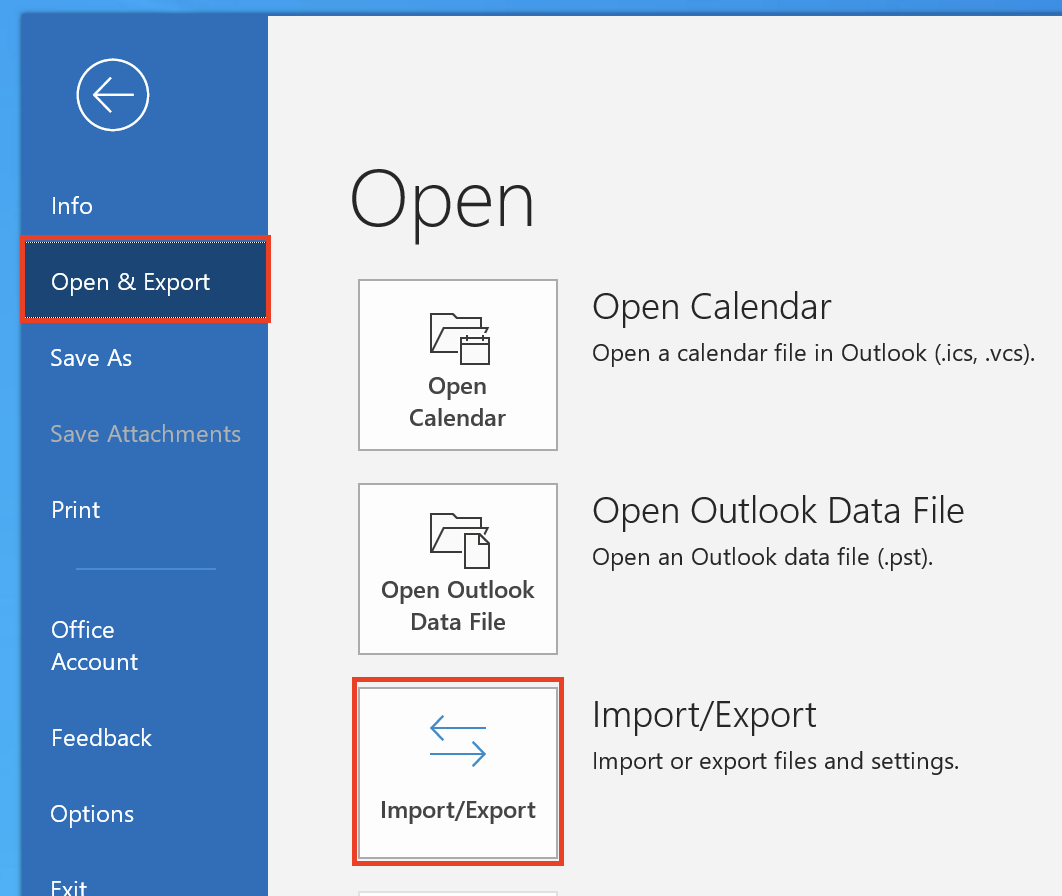Click Exit at sidebar bottom

tap(68, 887)
